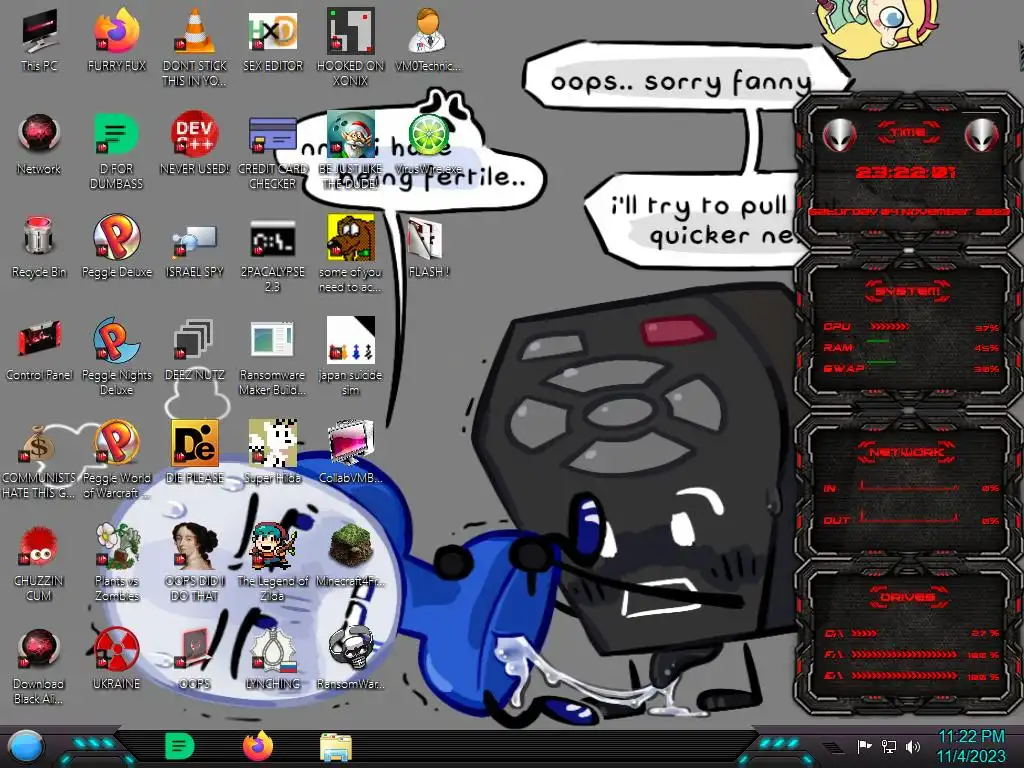Open the FURRY FUX Firefox shortcut

point(116,40)
